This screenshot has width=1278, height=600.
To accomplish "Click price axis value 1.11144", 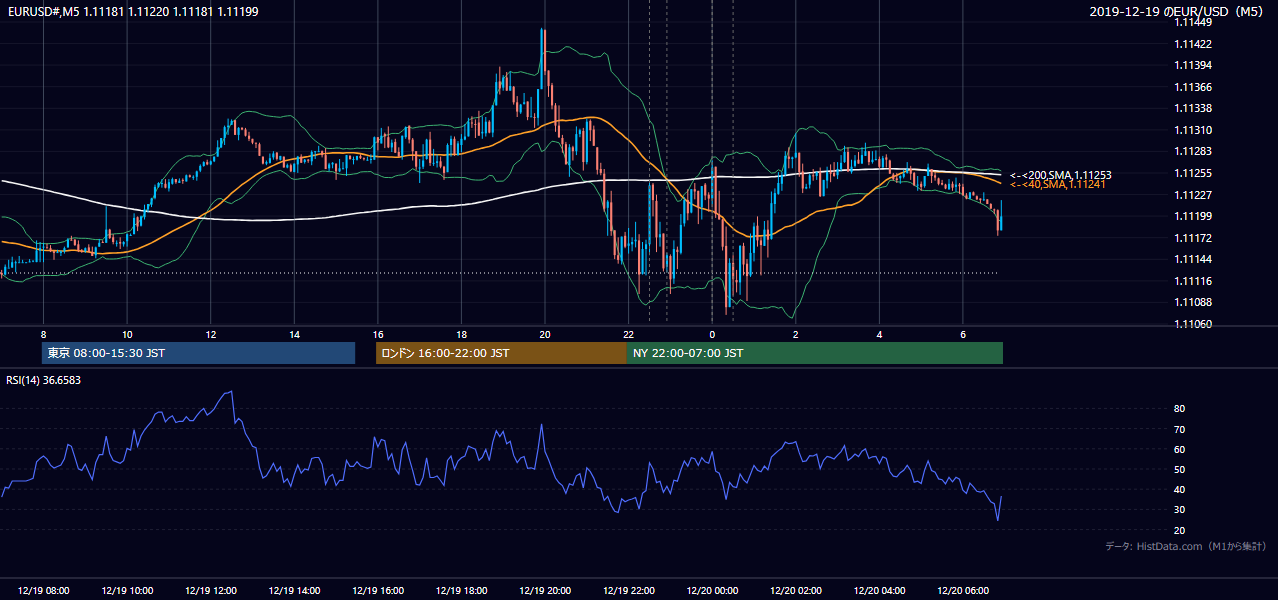I will [x=1193, y=259].
